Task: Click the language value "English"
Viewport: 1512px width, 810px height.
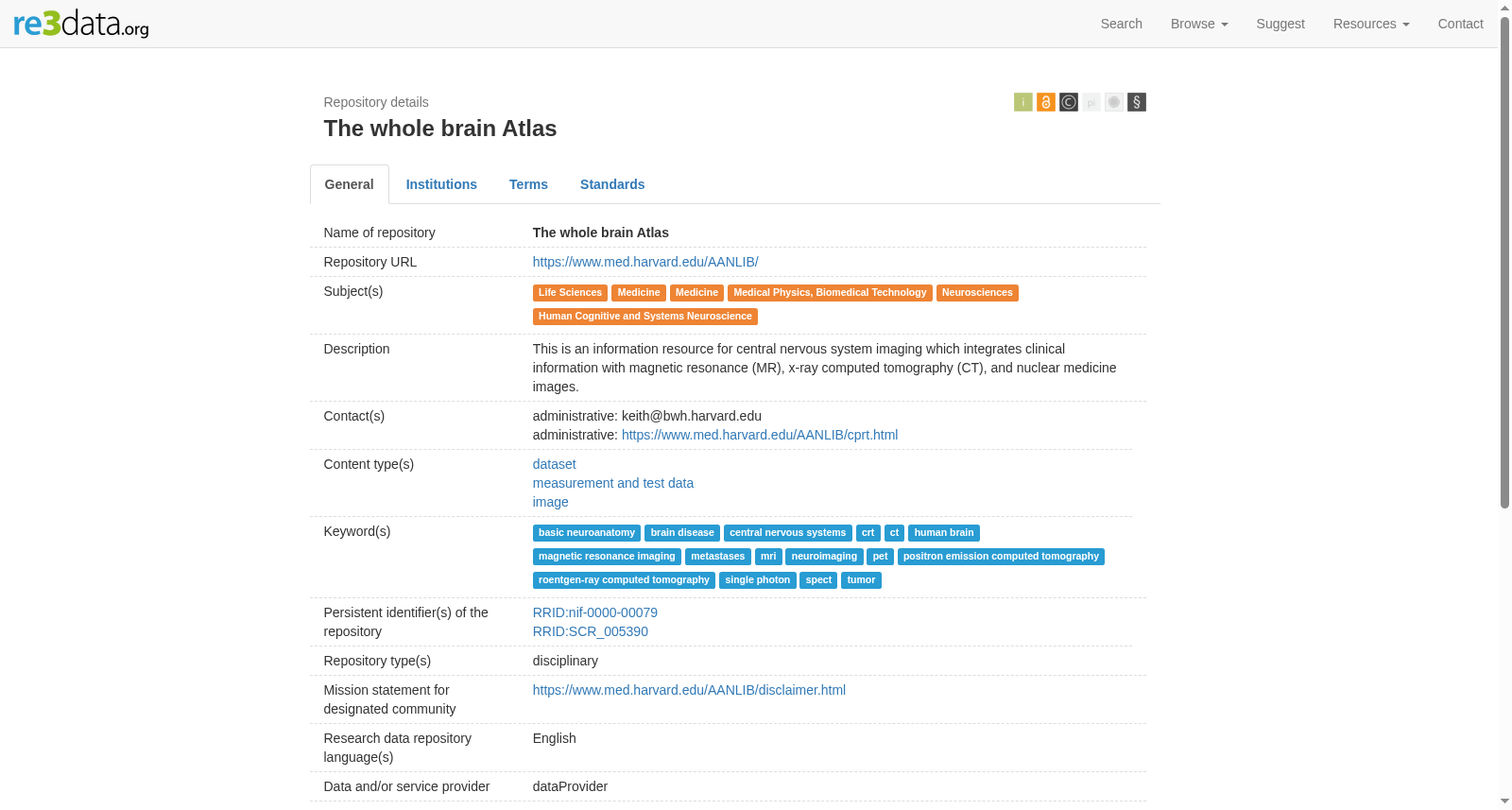Action: (555, 738)
